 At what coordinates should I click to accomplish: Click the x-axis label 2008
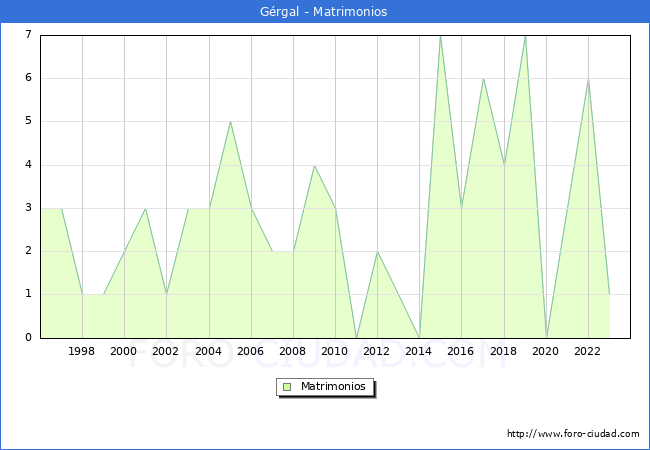click(293, 351)
